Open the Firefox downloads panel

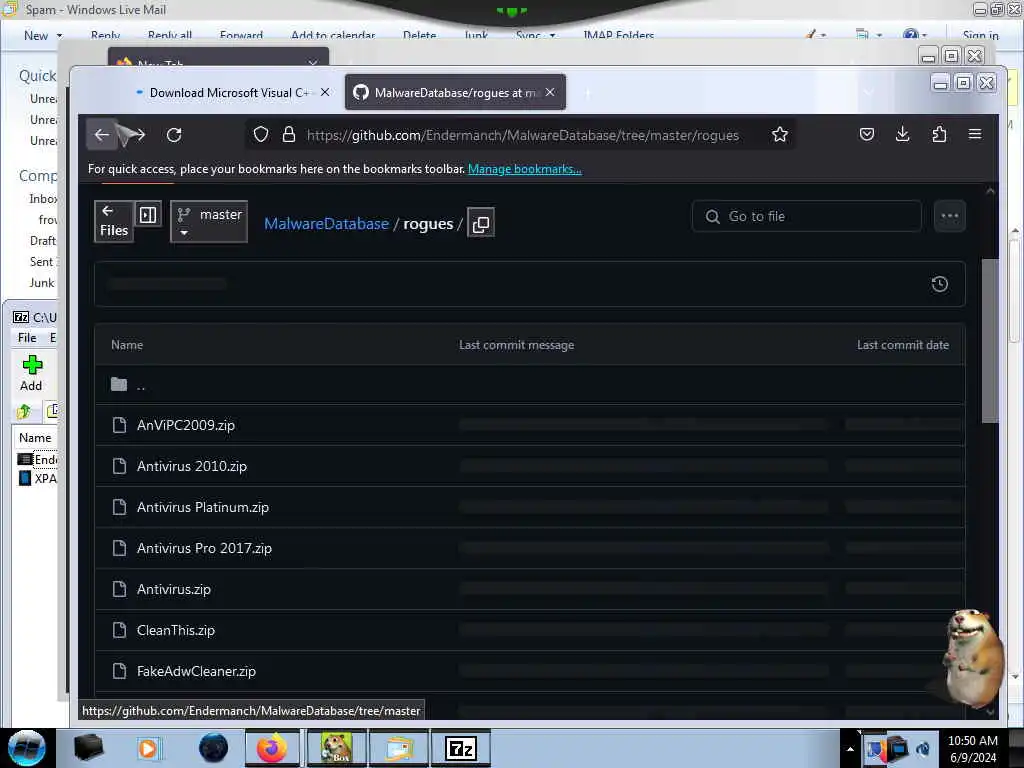pos(903,135)
